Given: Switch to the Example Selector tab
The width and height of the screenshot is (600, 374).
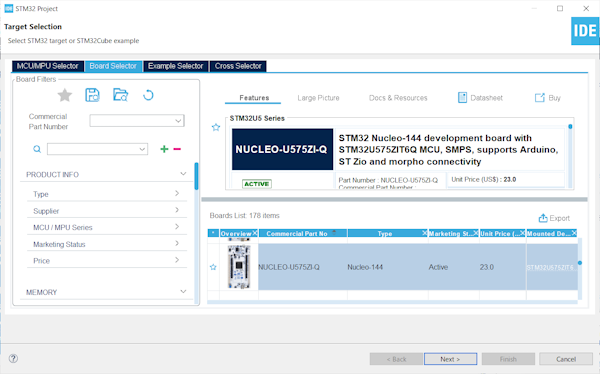Looking at the screenshot, I should click(x=176, y=66).
